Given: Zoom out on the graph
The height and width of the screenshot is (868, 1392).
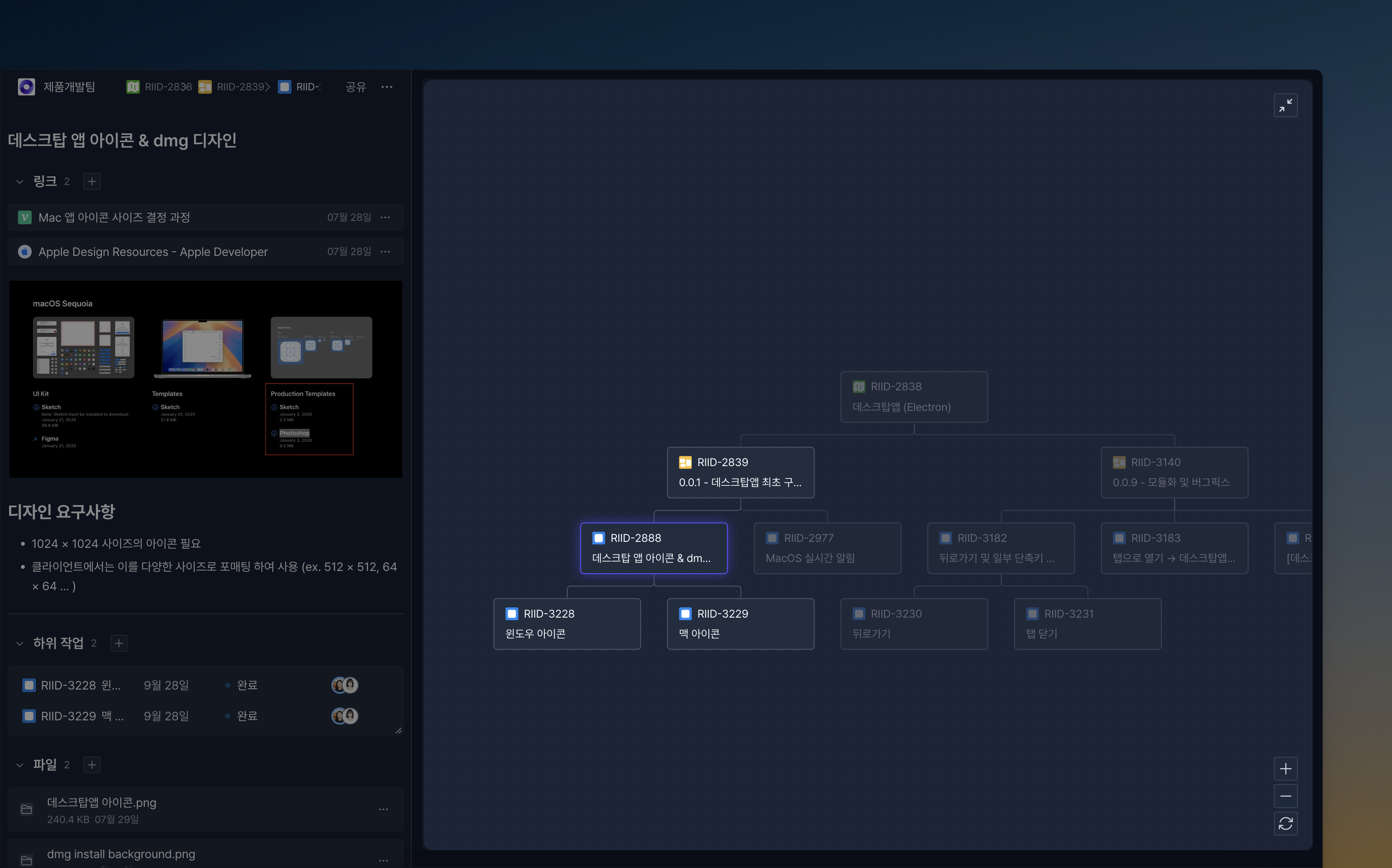Looking at the screenshot, I should (1286, 796).
